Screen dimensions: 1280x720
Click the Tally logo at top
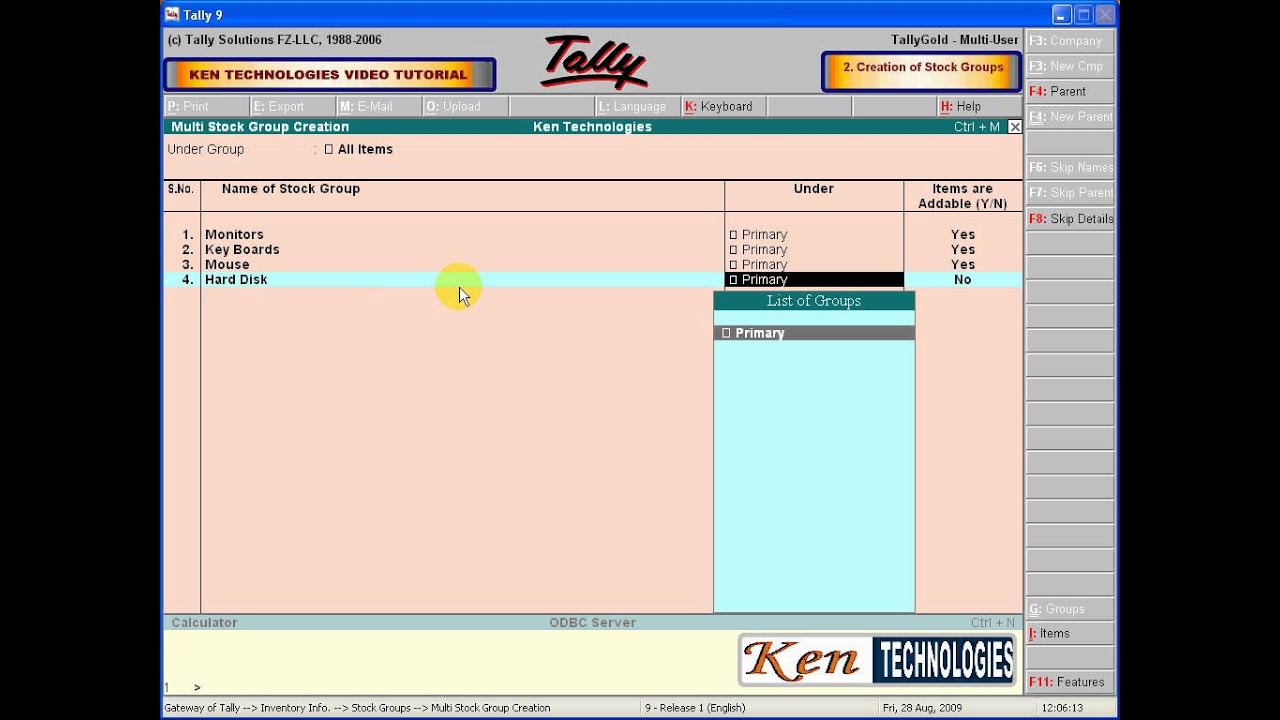click(x=594, y=62)
